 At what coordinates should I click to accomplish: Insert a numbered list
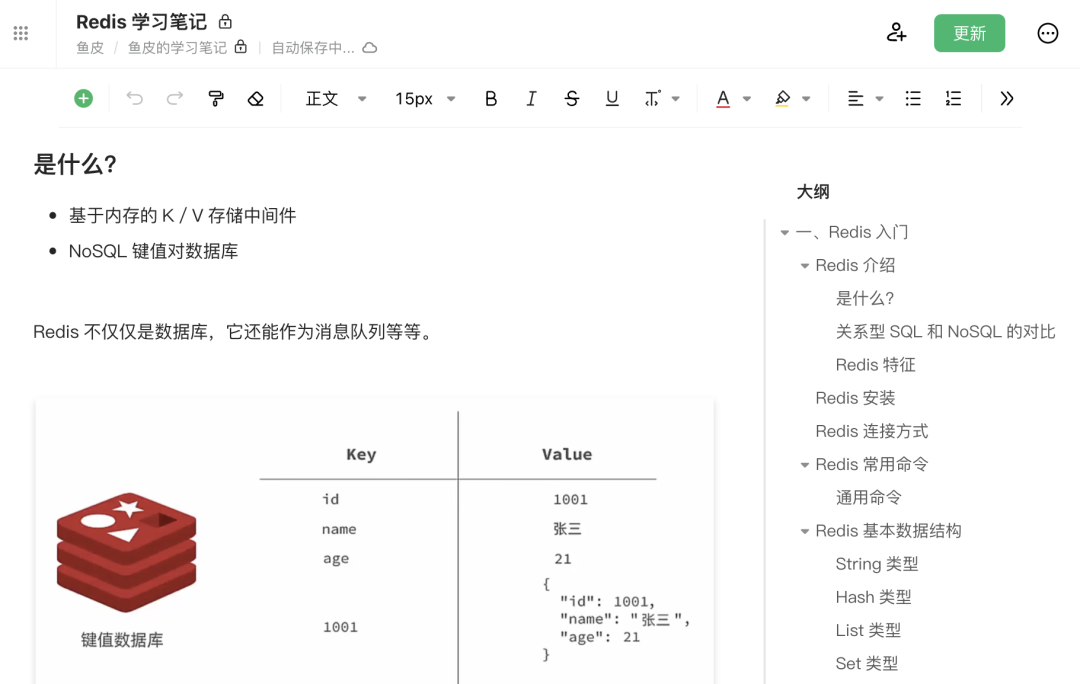coord(953,98)
